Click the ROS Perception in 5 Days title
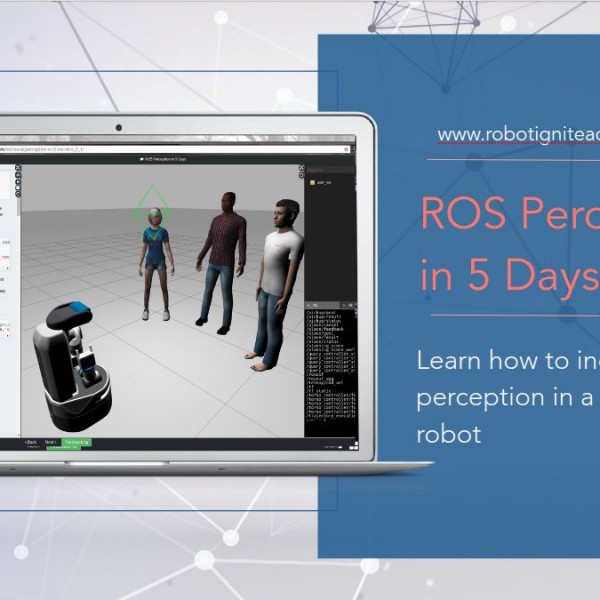600x600 pixels. point(163,159)
